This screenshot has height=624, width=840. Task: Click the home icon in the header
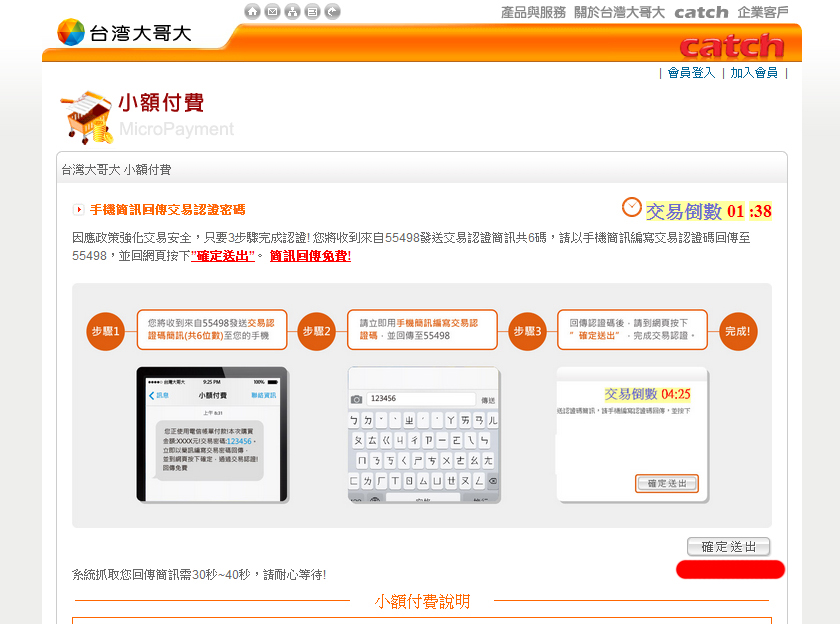(252, 11)
